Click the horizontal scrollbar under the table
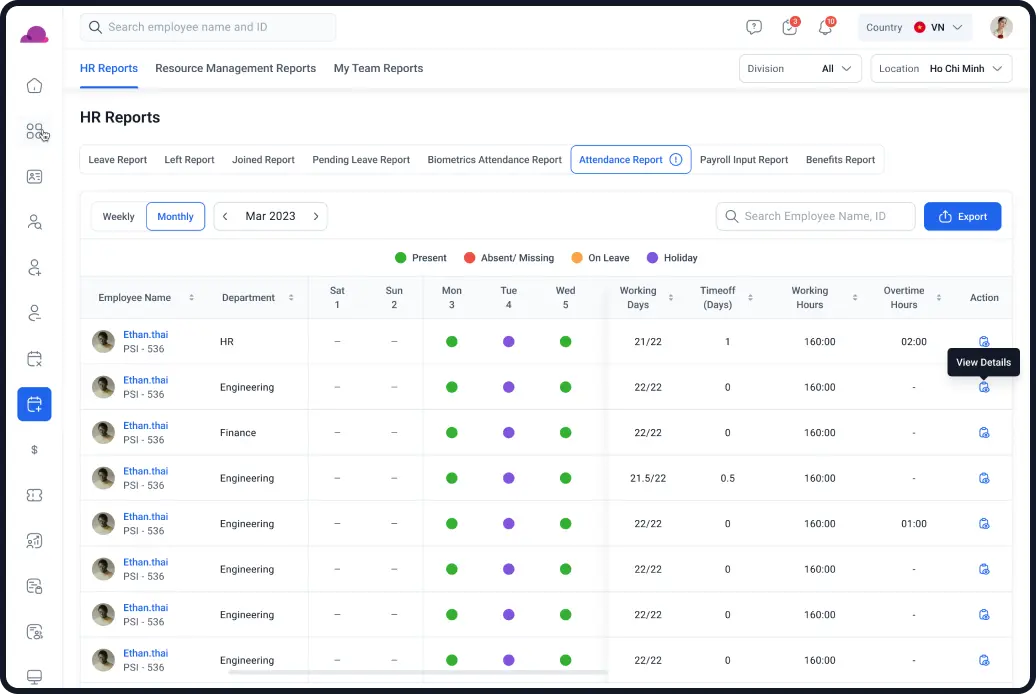This screenshot has width=1036, height=694. 418,672
